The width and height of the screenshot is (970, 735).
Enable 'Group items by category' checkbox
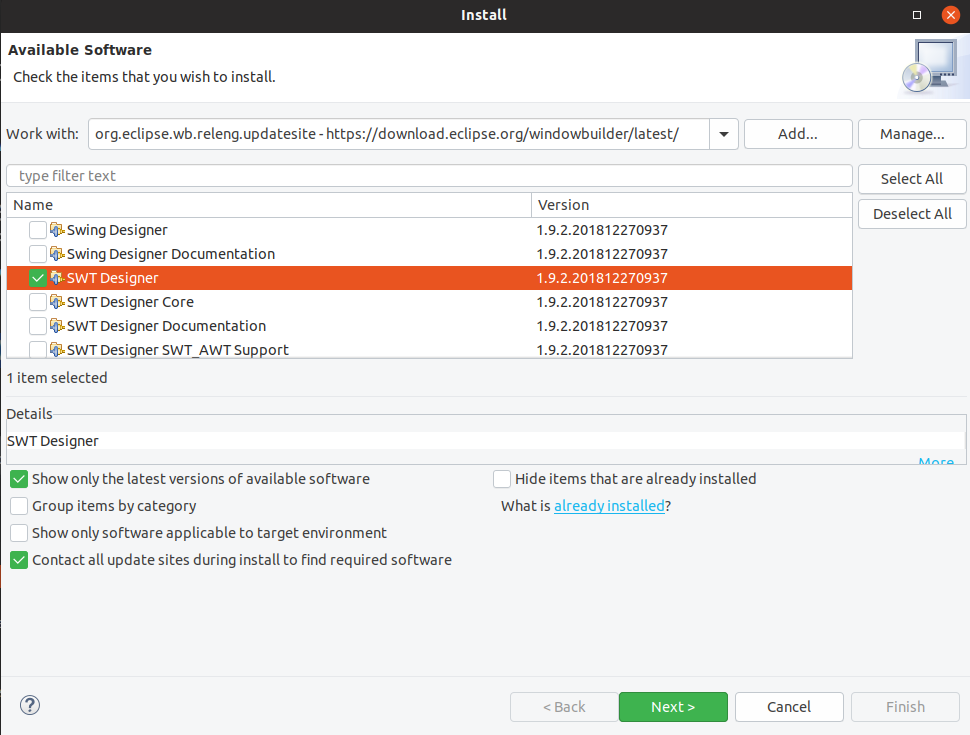tap(19, 506)
